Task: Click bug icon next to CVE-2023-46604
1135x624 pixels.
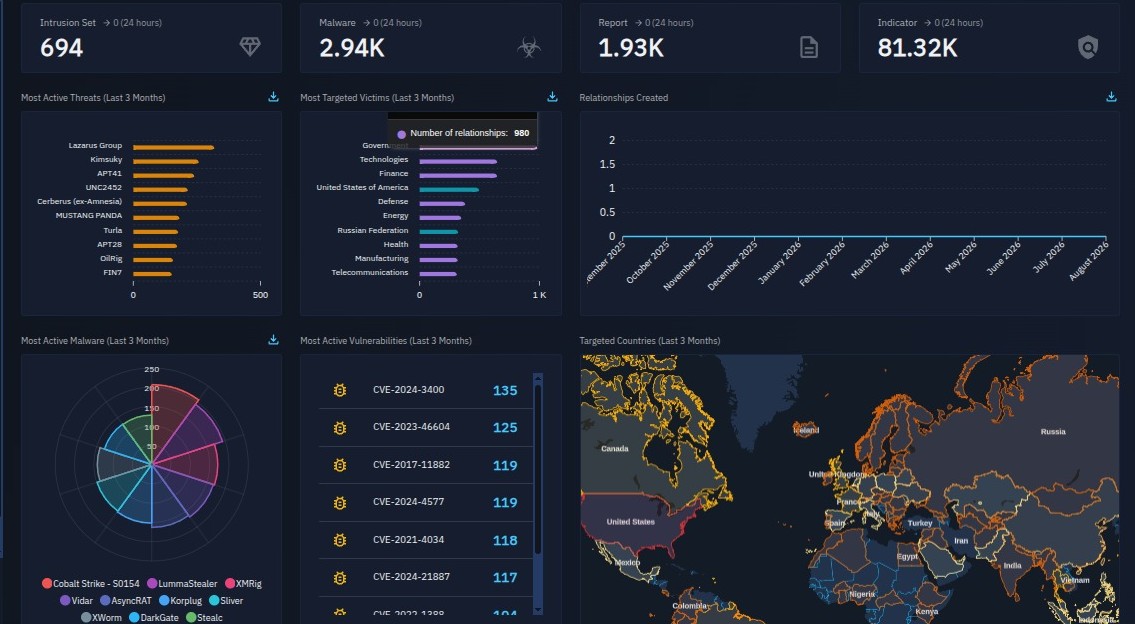Action: [340, 428]
